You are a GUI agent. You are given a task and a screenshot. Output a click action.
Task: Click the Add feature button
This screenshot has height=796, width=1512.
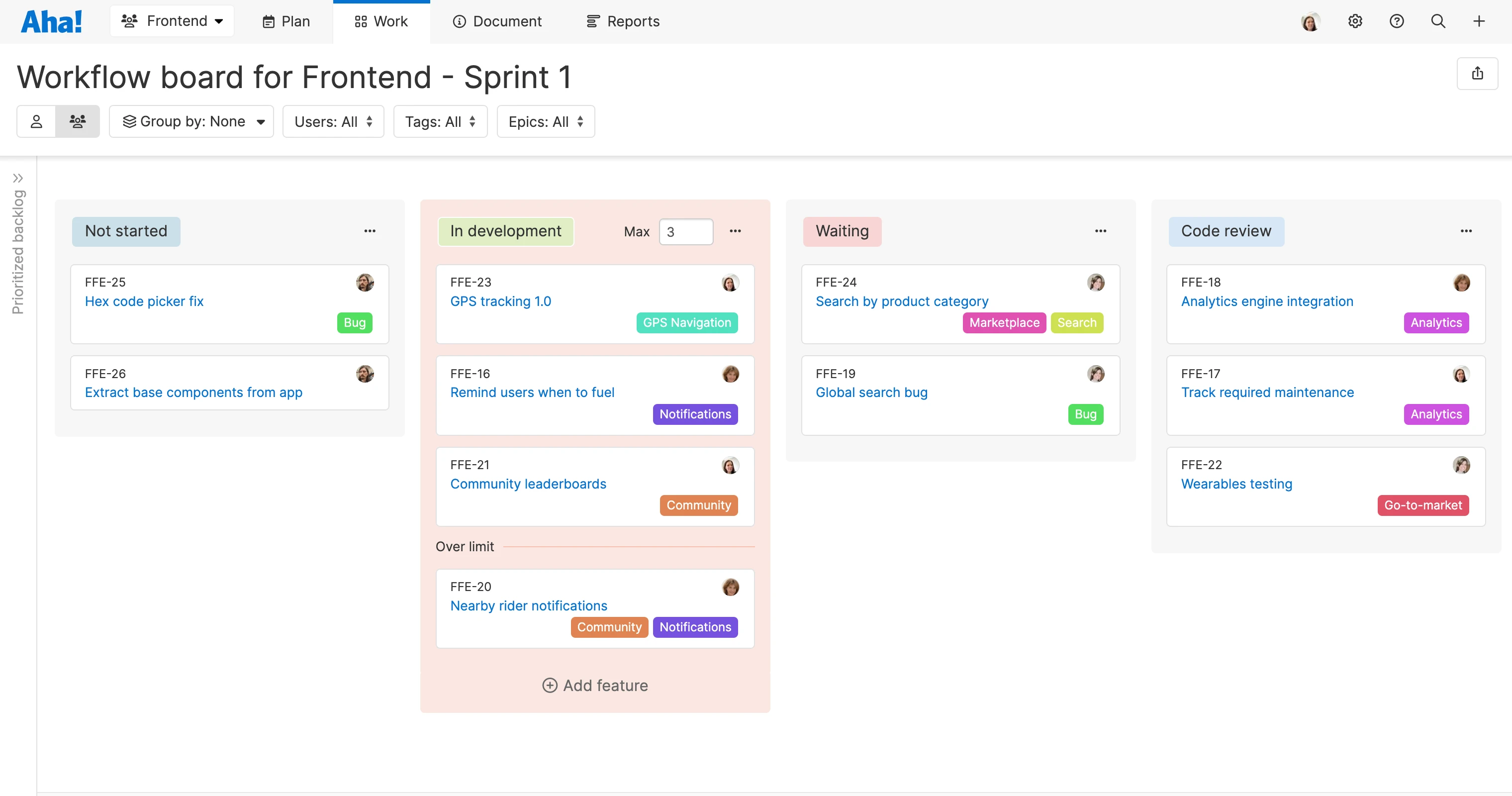tap(594, 685)
